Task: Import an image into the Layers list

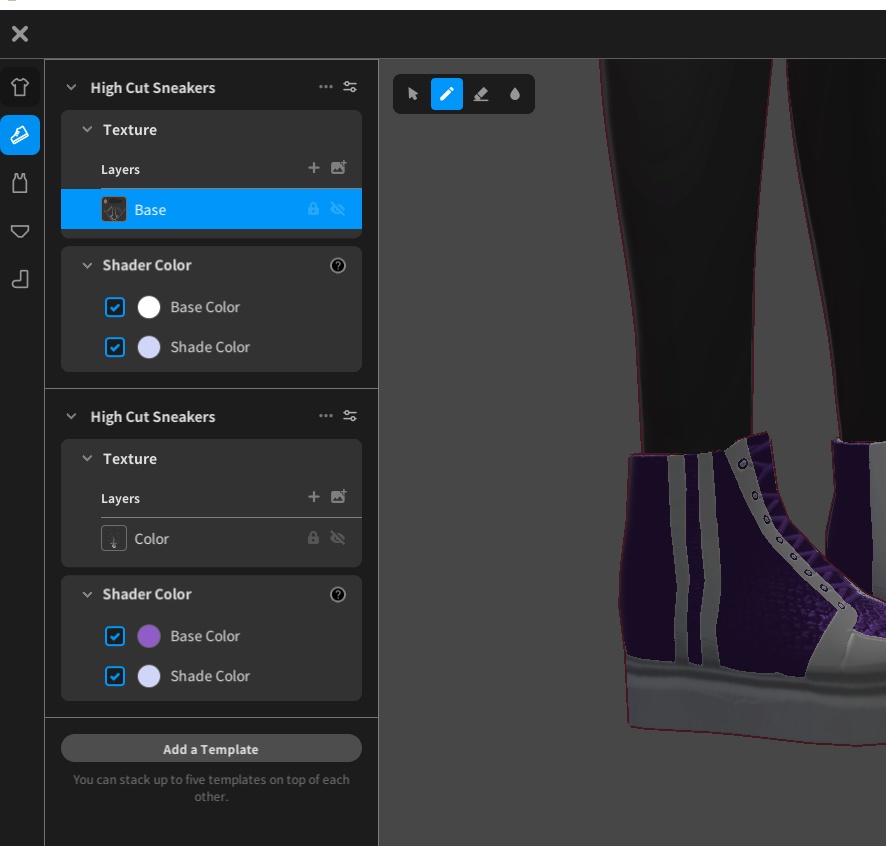Action: coord(338,167)
